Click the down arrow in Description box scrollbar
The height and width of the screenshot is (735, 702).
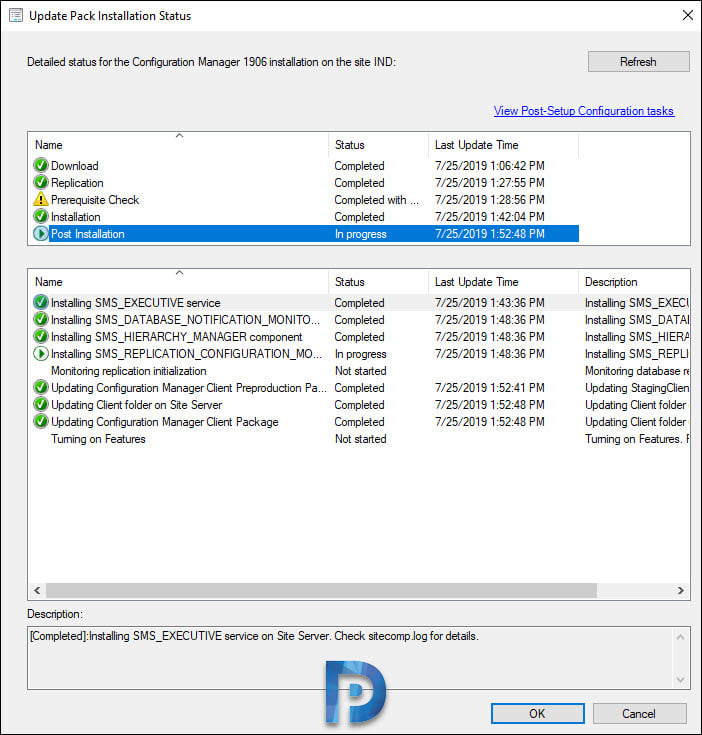click(x=680, y=679)
